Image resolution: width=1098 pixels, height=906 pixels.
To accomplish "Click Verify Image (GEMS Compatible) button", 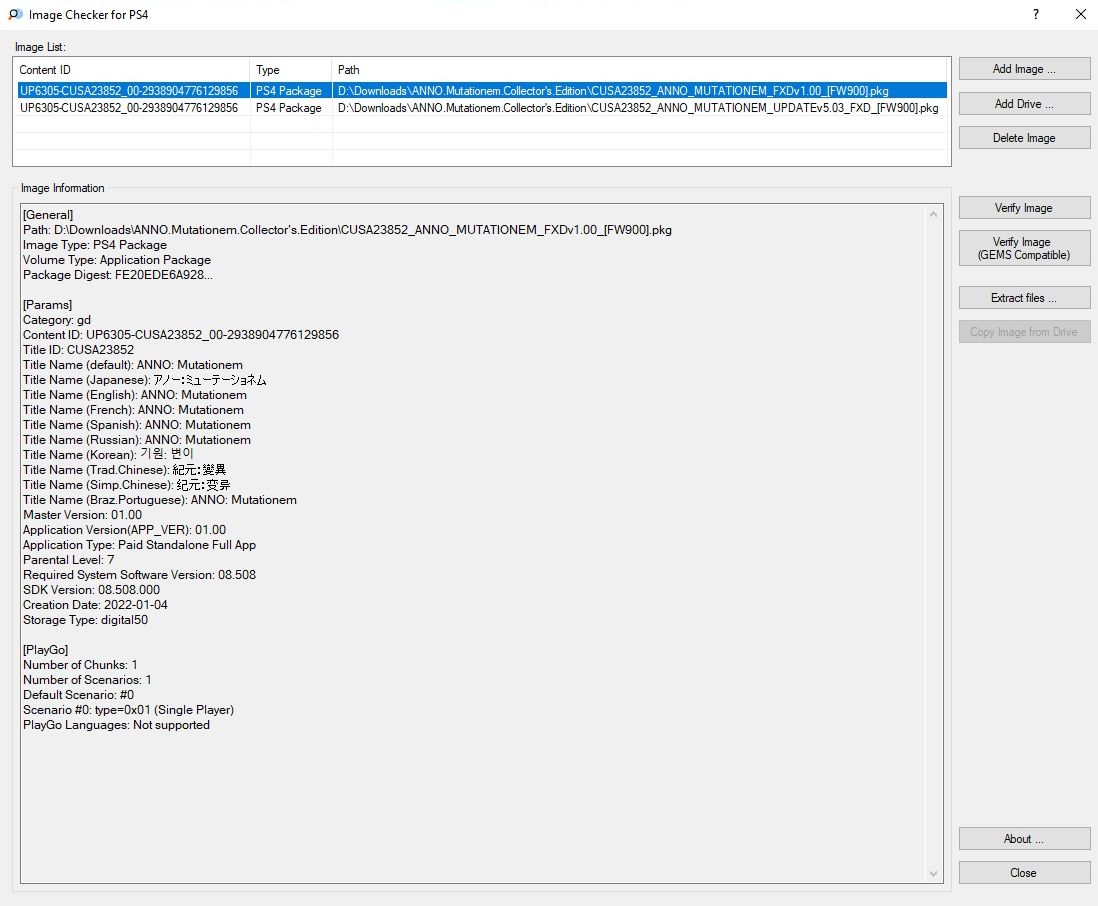I will [x=1024, y=249].
